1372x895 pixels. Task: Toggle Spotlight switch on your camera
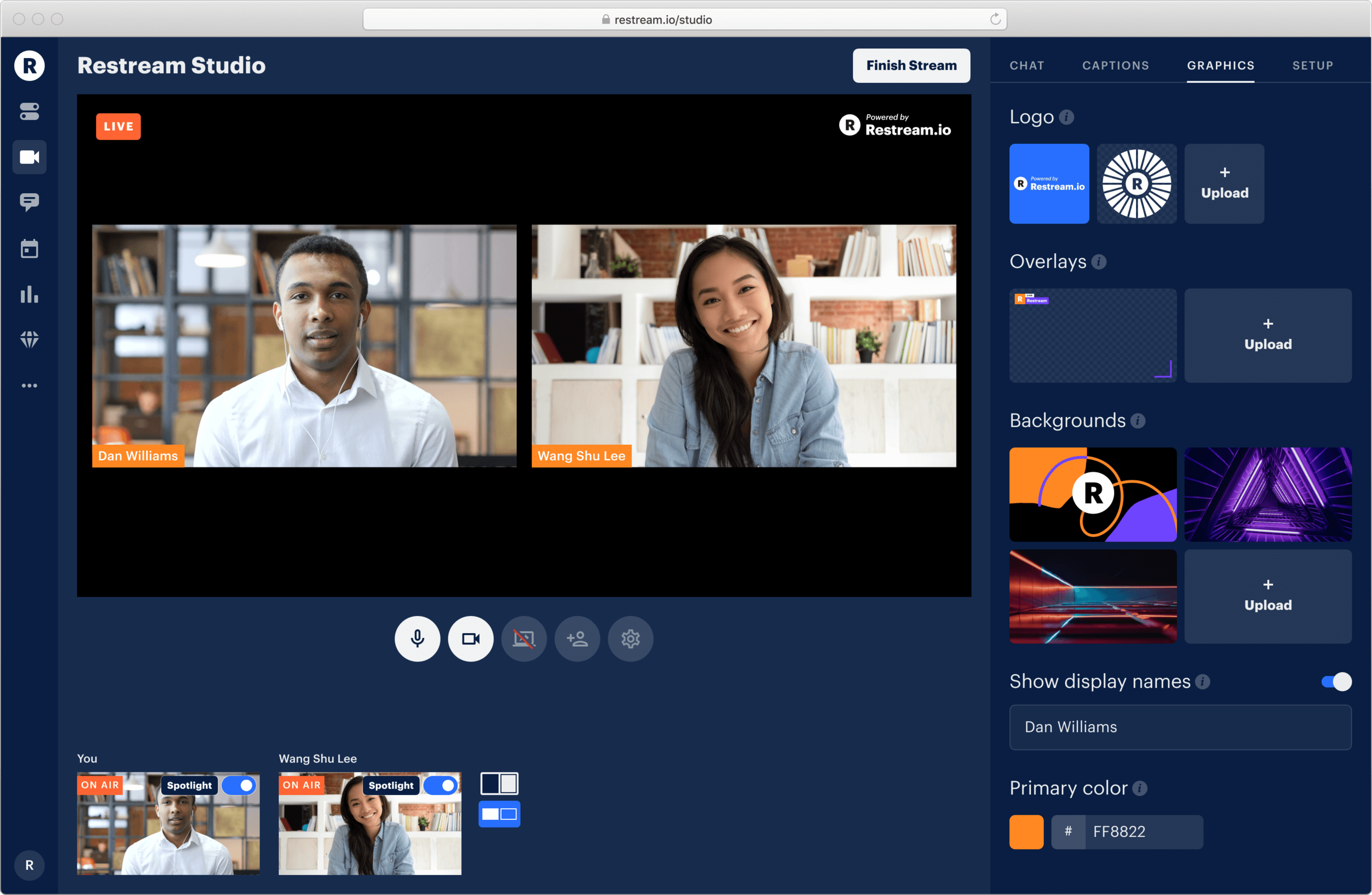[239, 785]
